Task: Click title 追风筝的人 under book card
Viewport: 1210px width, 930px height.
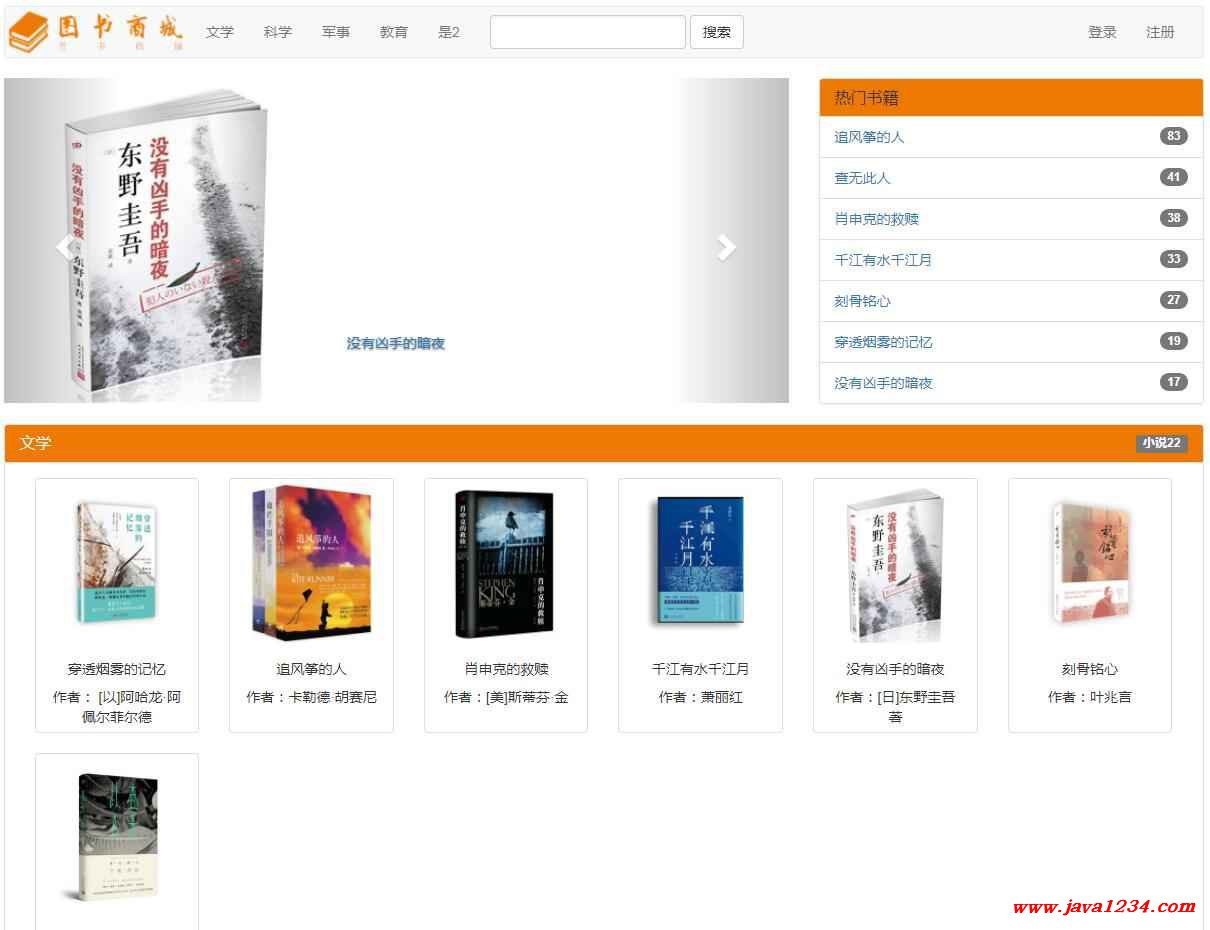Action: click(311, 669)
